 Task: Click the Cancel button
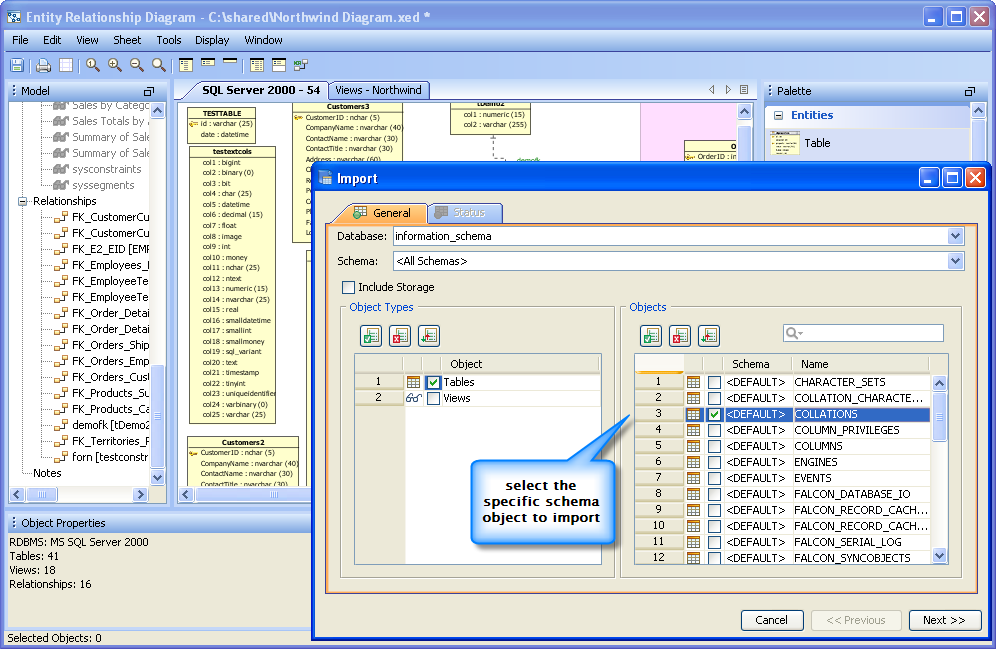pos(772,620)
